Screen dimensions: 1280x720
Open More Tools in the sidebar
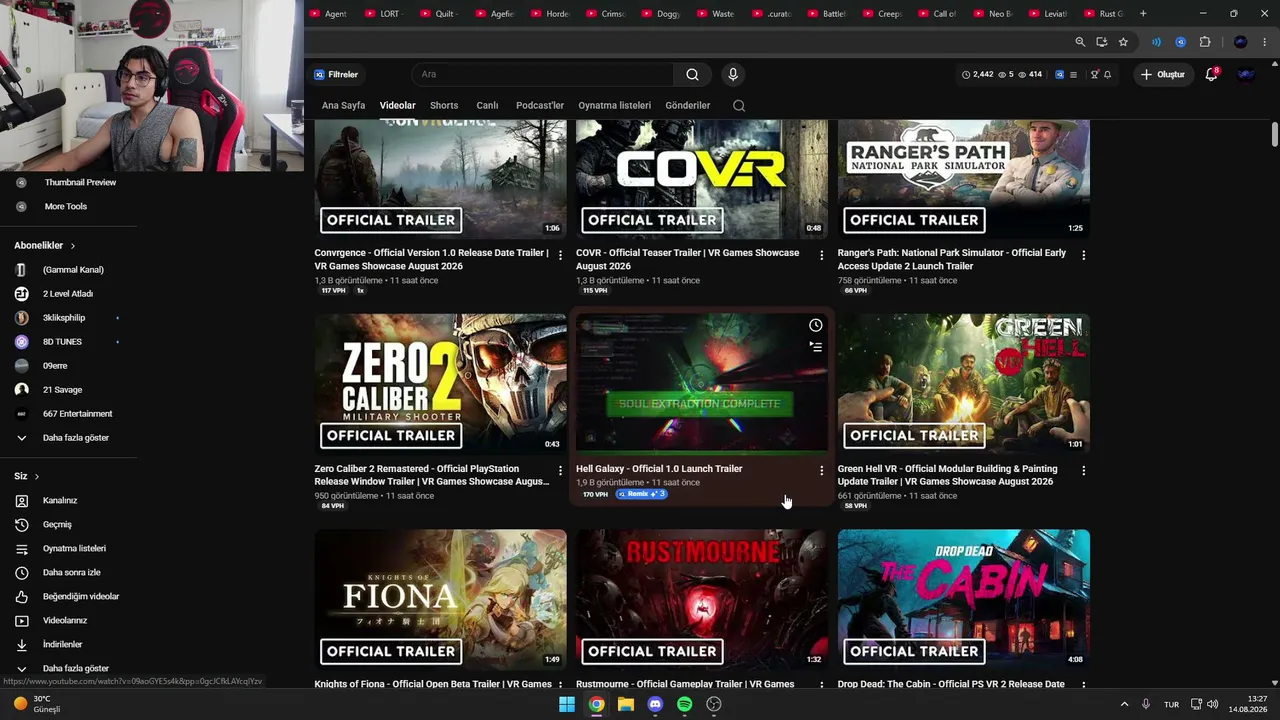68,206
